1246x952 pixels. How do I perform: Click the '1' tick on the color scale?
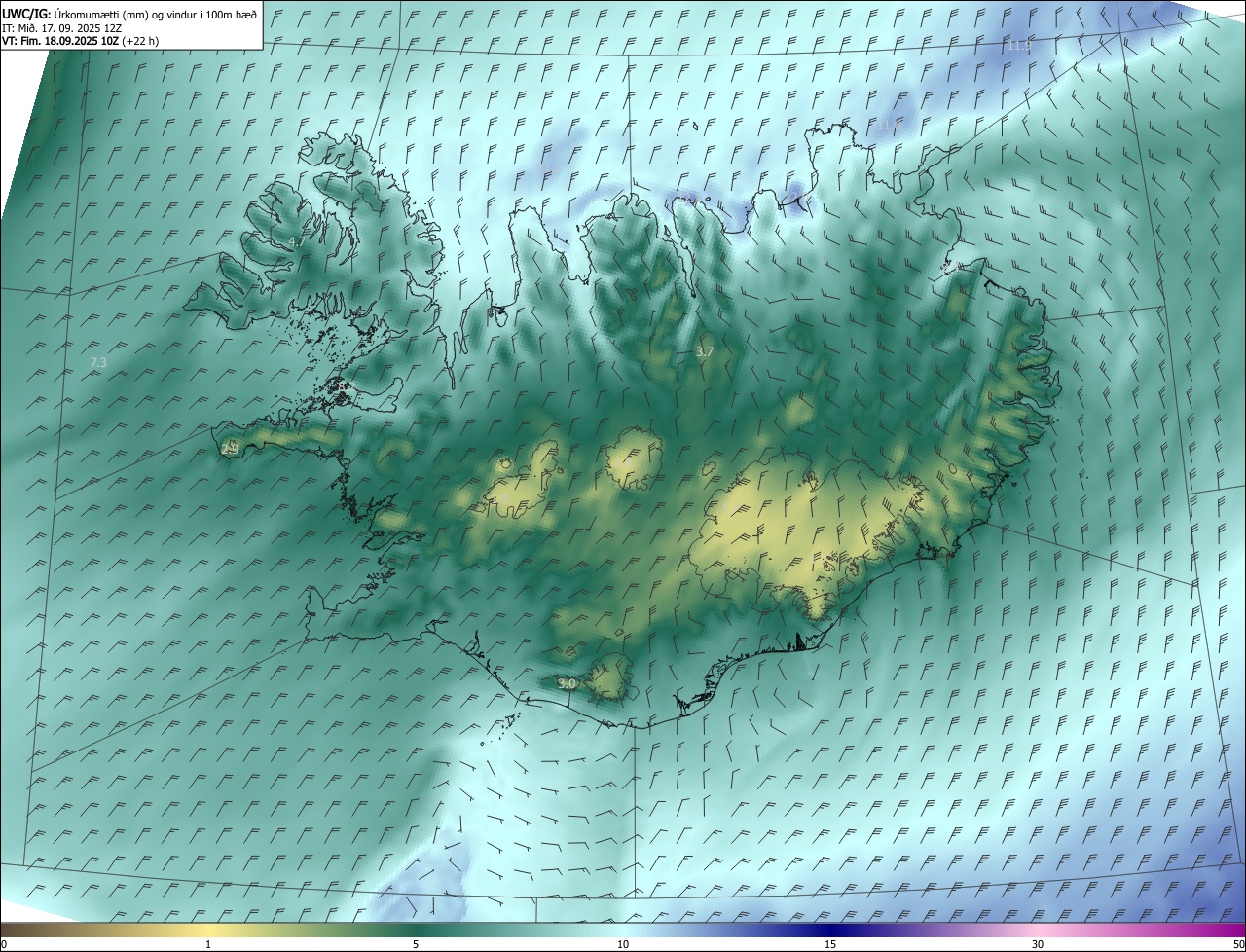click(208, 944)
